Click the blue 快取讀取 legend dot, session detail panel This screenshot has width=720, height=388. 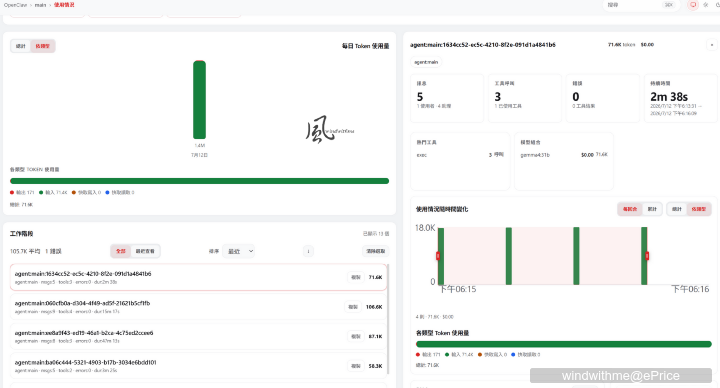tap(513, 354)
